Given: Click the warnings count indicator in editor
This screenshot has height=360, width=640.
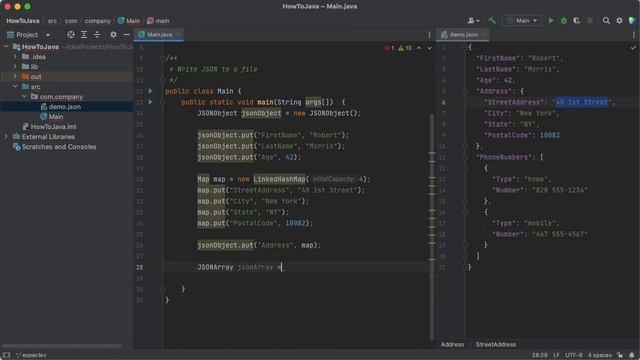Looking at the screenshot, I should point(405,48).
